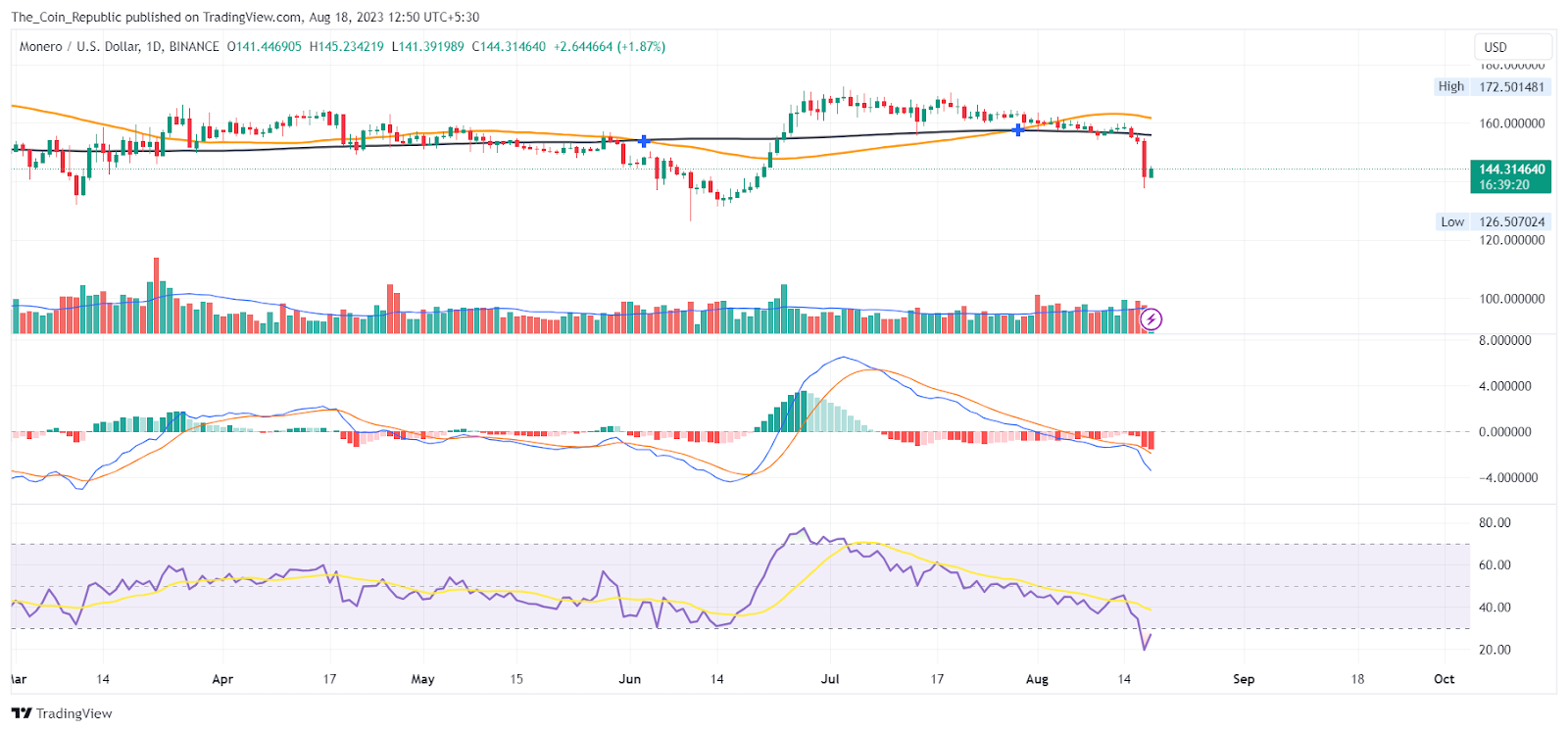This screenshot has width=1568, height=732.
Task: Click the 20.00 RSI axis label
Action: tap(1495, 650)
